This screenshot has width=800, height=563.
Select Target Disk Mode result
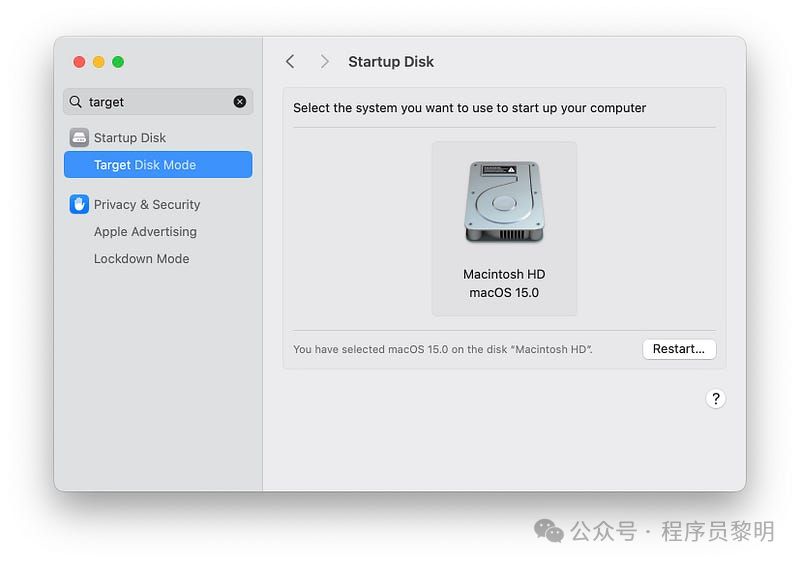point(158,165)
